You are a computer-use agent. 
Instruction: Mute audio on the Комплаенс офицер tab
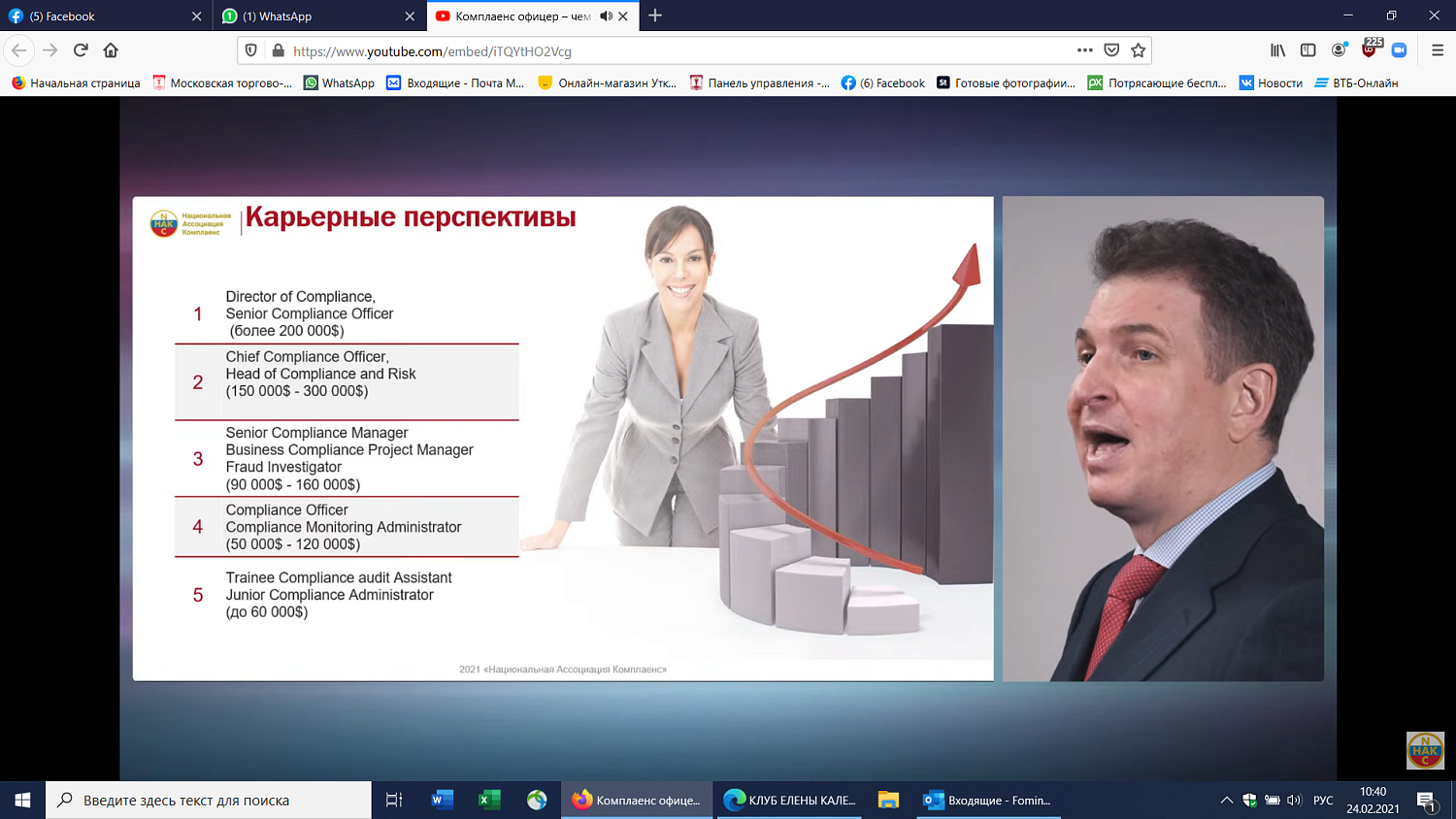pos(609,16)
